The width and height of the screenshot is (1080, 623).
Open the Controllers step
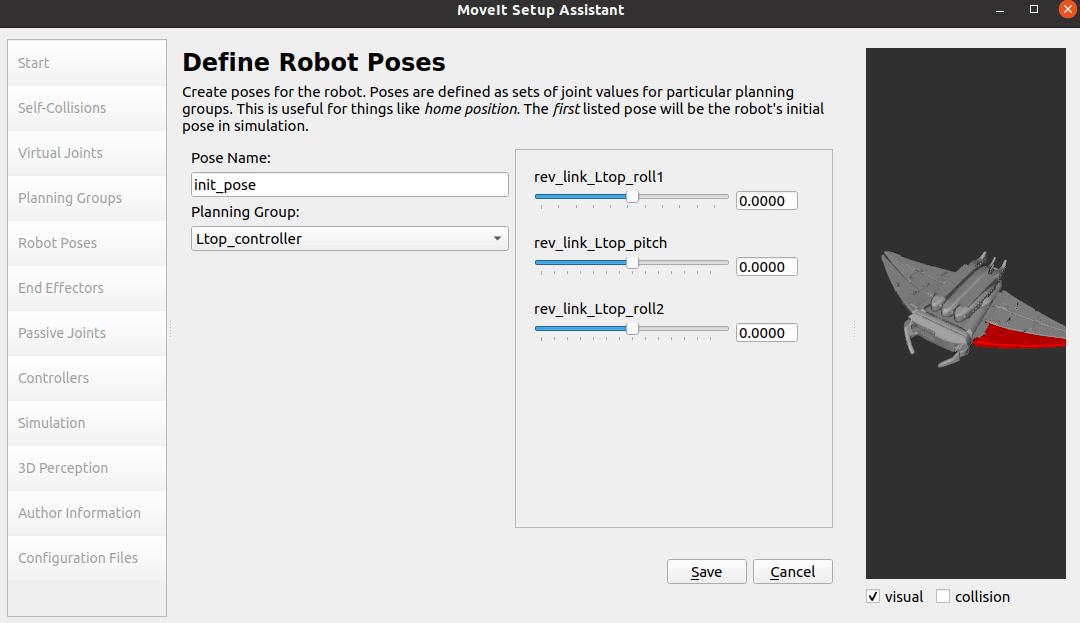tap(87, 378)
